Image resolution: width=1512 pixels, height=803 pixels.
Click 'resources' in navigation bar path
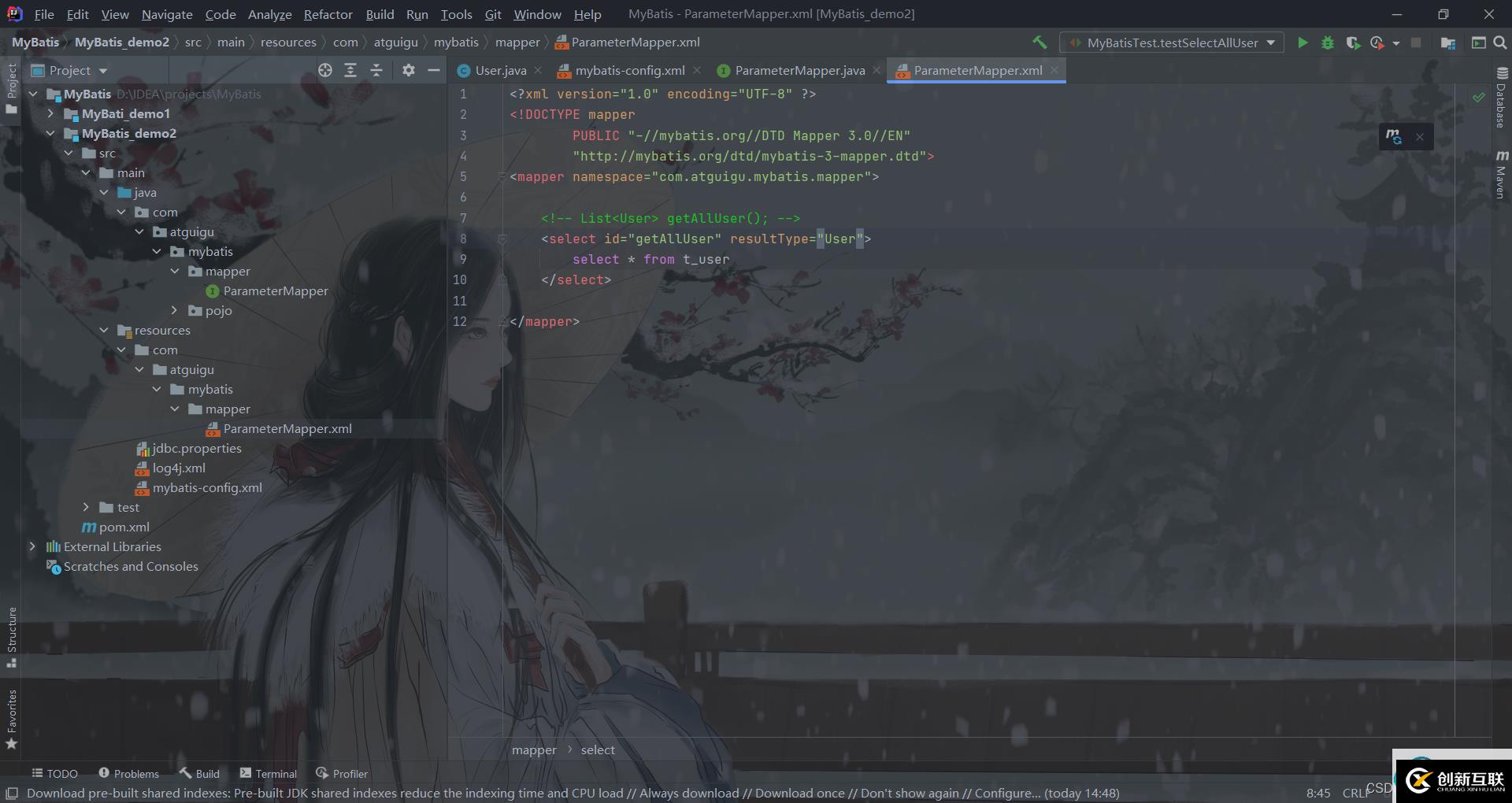288,43
